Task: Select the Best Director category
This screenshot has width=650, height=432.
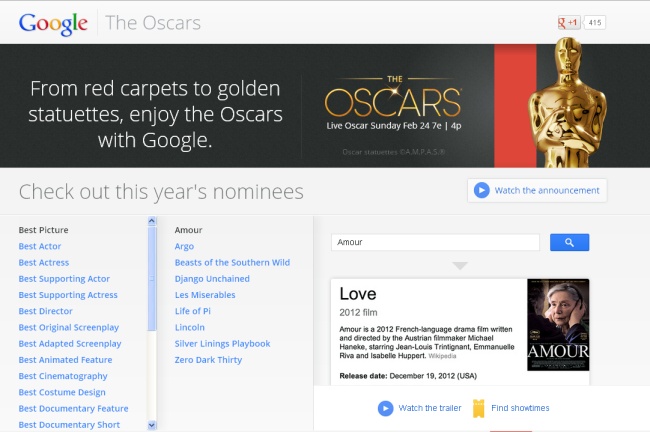Action: click(47, 311)
